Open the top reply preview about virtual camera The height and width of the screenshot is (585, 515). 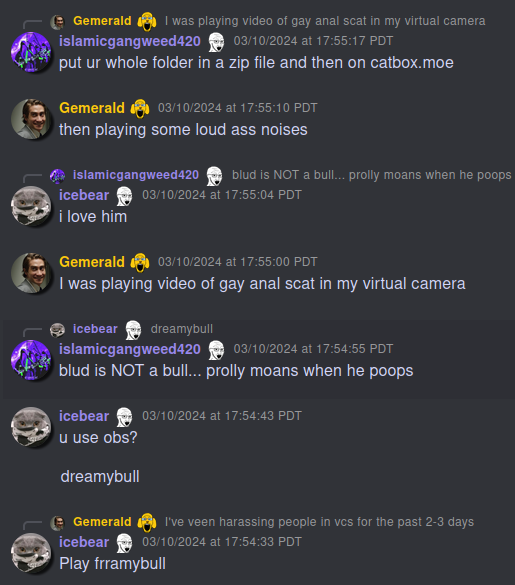[325, 21]
